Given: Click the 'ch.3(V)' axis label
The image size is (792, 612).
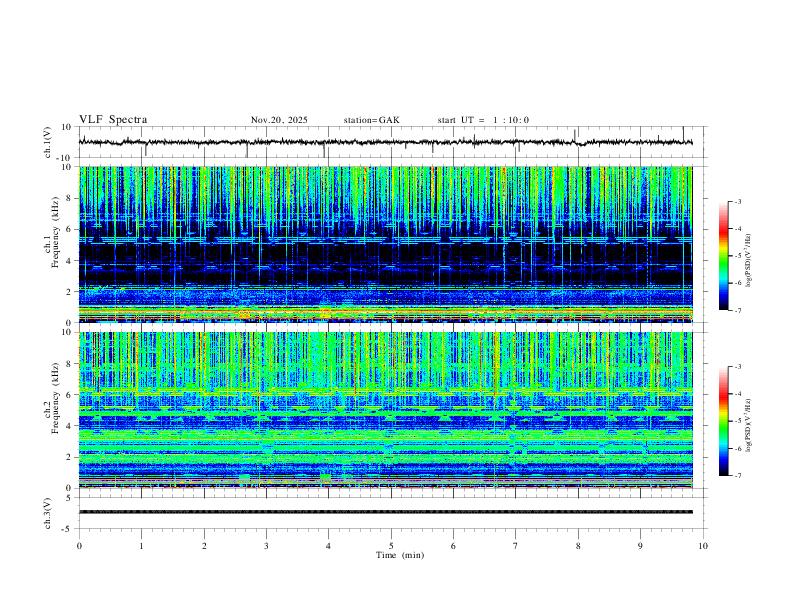Looking at the screenshot, I should (48, 513).
